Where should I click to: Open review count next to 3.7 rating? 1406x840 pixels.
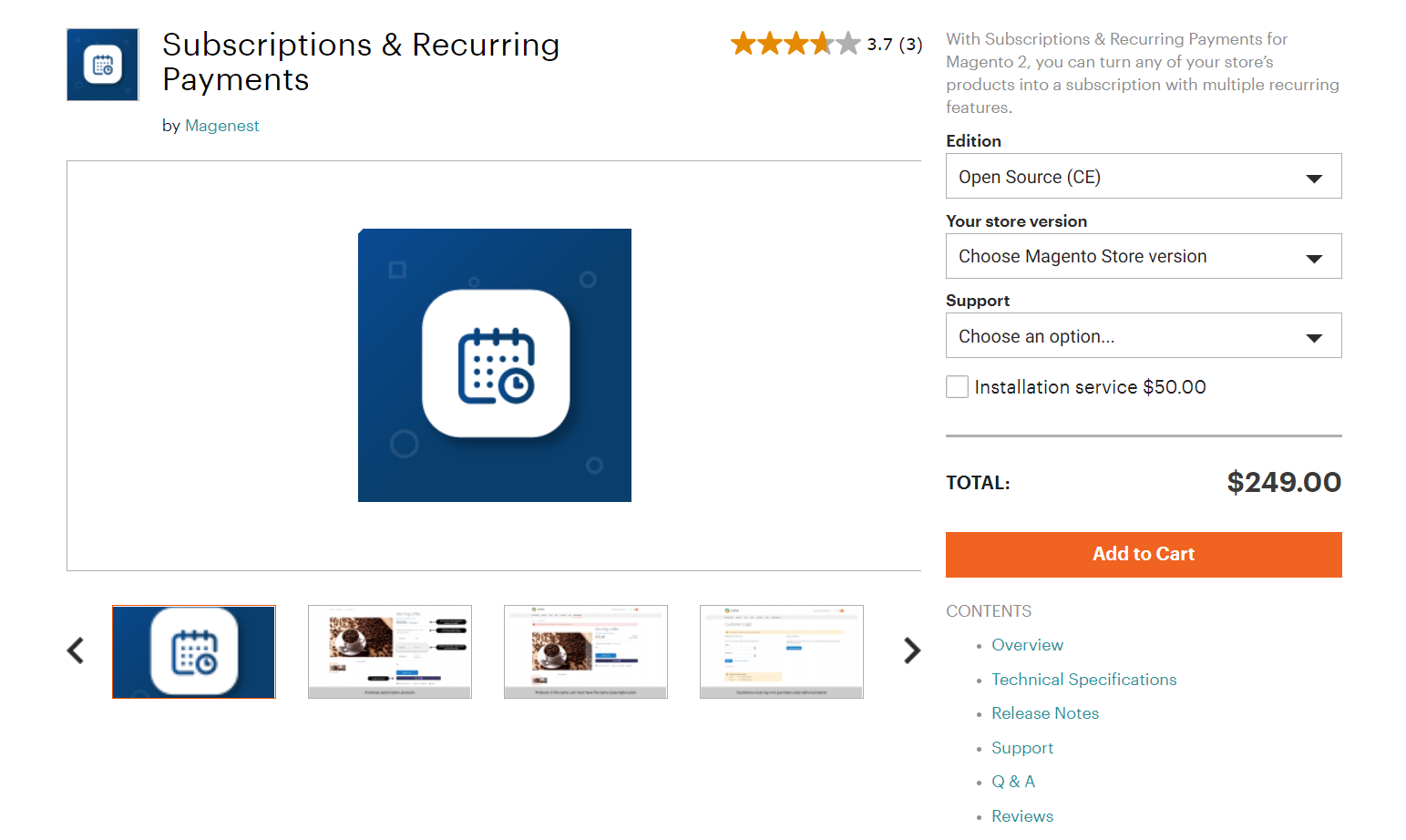910,45
